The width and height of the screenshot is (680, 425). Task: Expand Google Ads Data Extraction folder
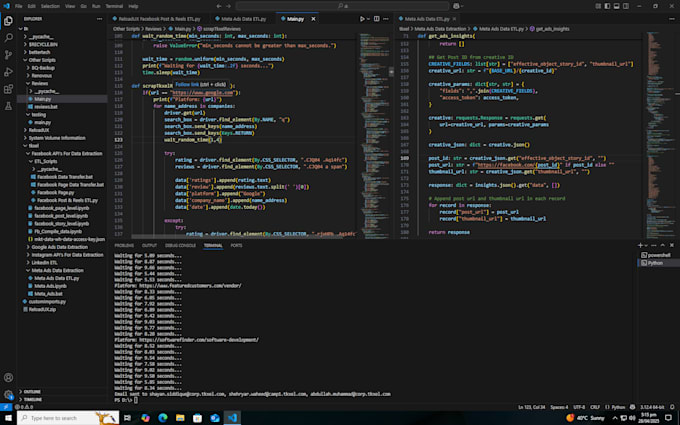pos(59,247)
